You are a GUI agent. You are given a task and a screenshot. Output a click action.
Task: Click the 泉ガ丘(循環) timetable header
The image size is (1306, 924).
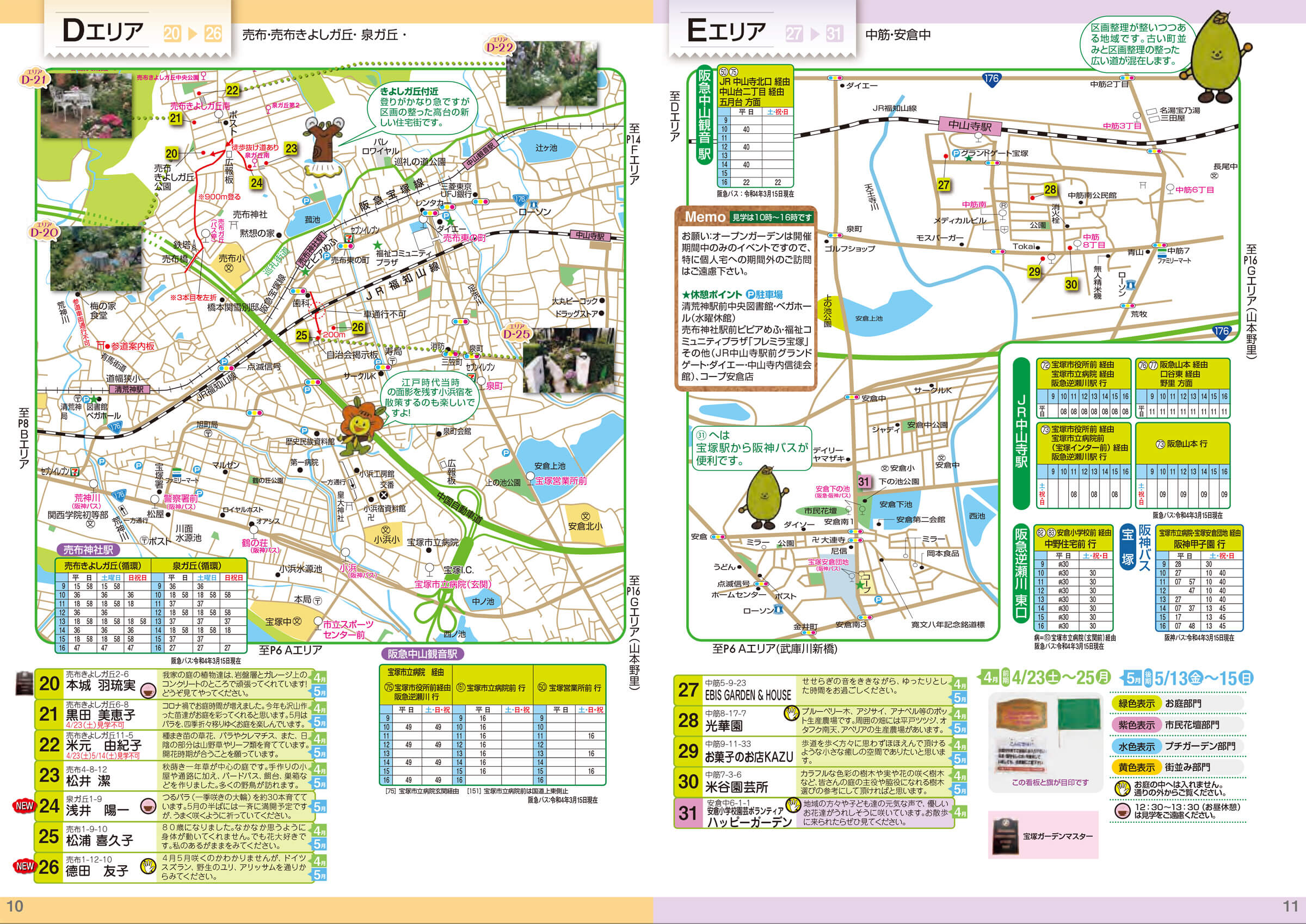[198, 565]
